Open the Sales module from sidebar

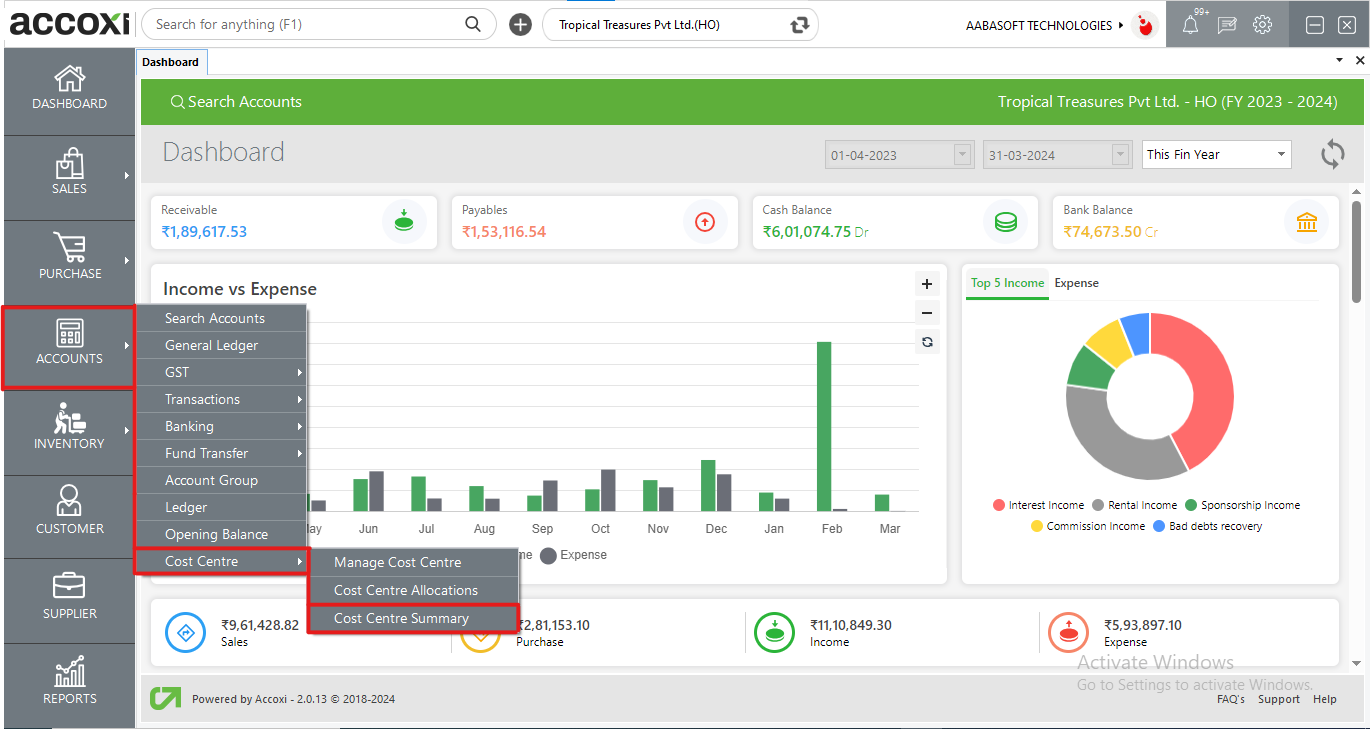coord(68,177)
